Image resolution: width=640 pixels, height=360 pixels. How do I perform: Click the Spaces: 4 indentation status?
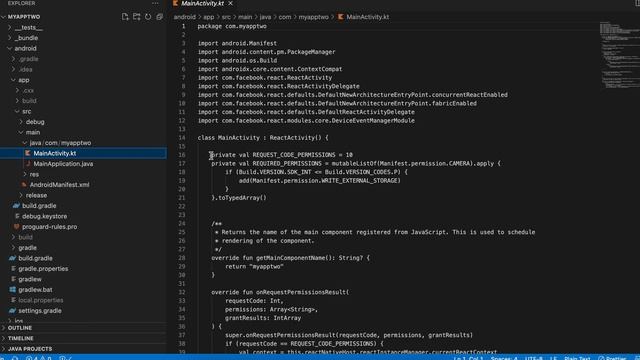tap(504, 358)
